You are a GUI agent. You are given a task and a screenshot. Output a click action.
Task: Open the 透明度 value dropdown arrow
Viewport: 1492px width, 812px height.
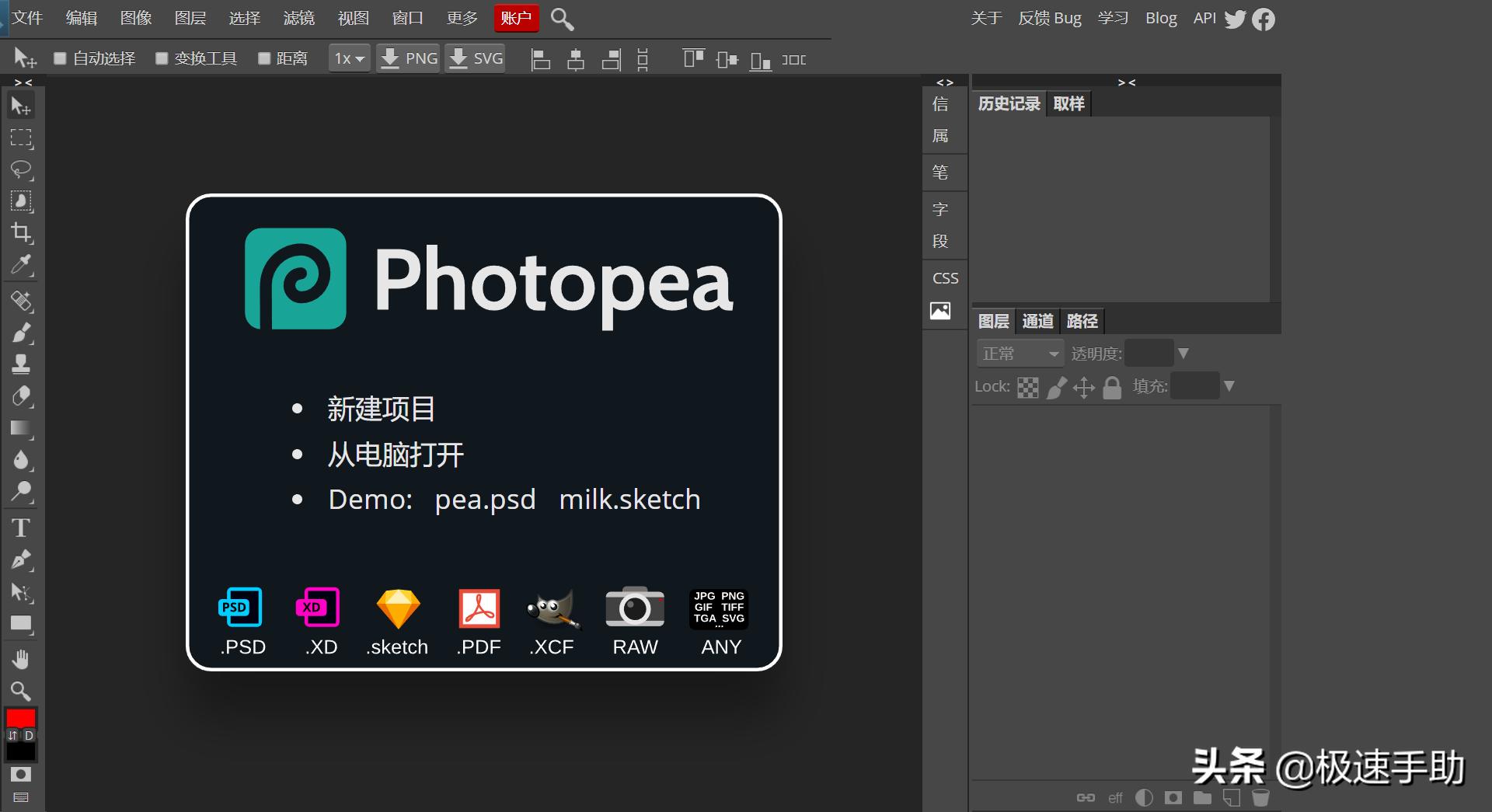pos(1183,353)
